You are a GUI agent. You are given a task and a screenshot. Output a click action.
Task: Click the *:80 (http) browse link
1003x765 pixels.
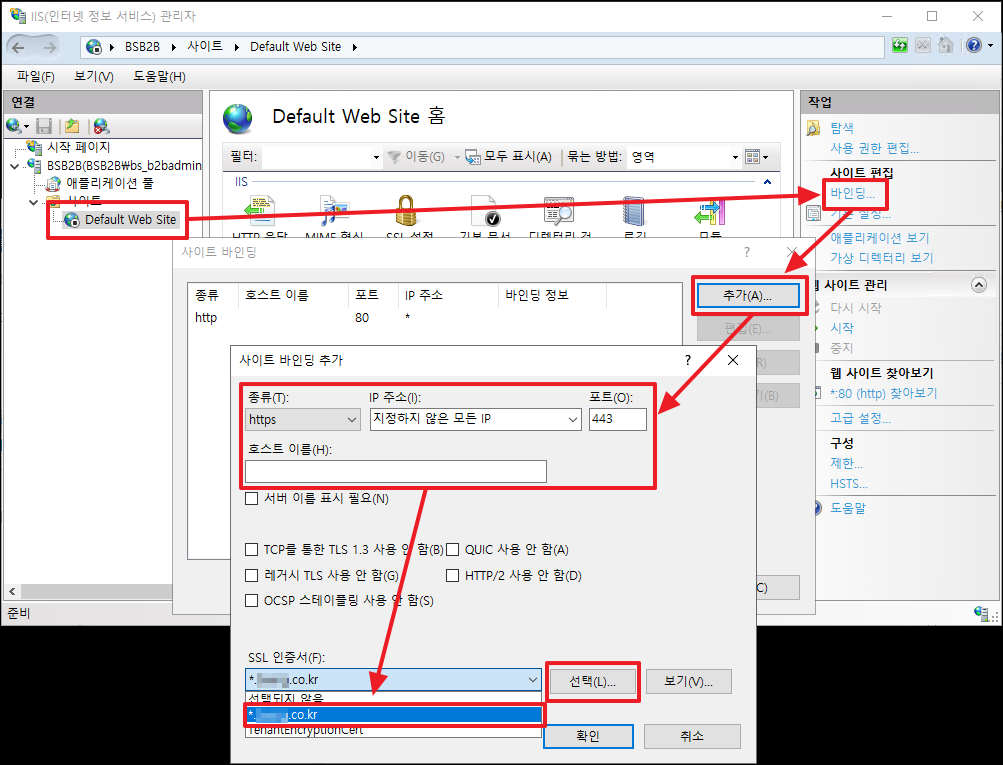[x=883, y=393]
